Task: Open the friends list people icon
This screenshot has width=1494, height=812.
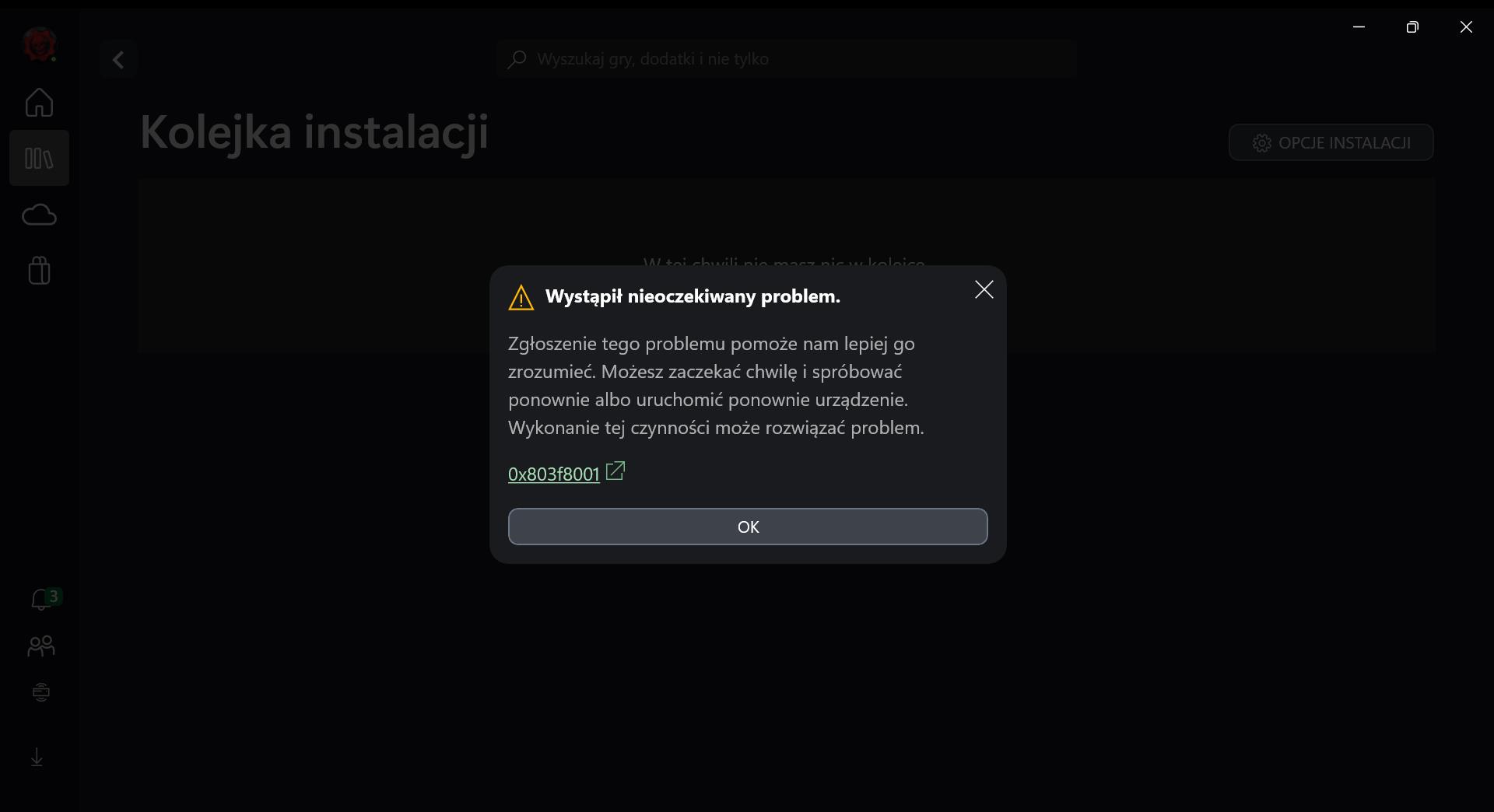Action: (x=40, y=646)
